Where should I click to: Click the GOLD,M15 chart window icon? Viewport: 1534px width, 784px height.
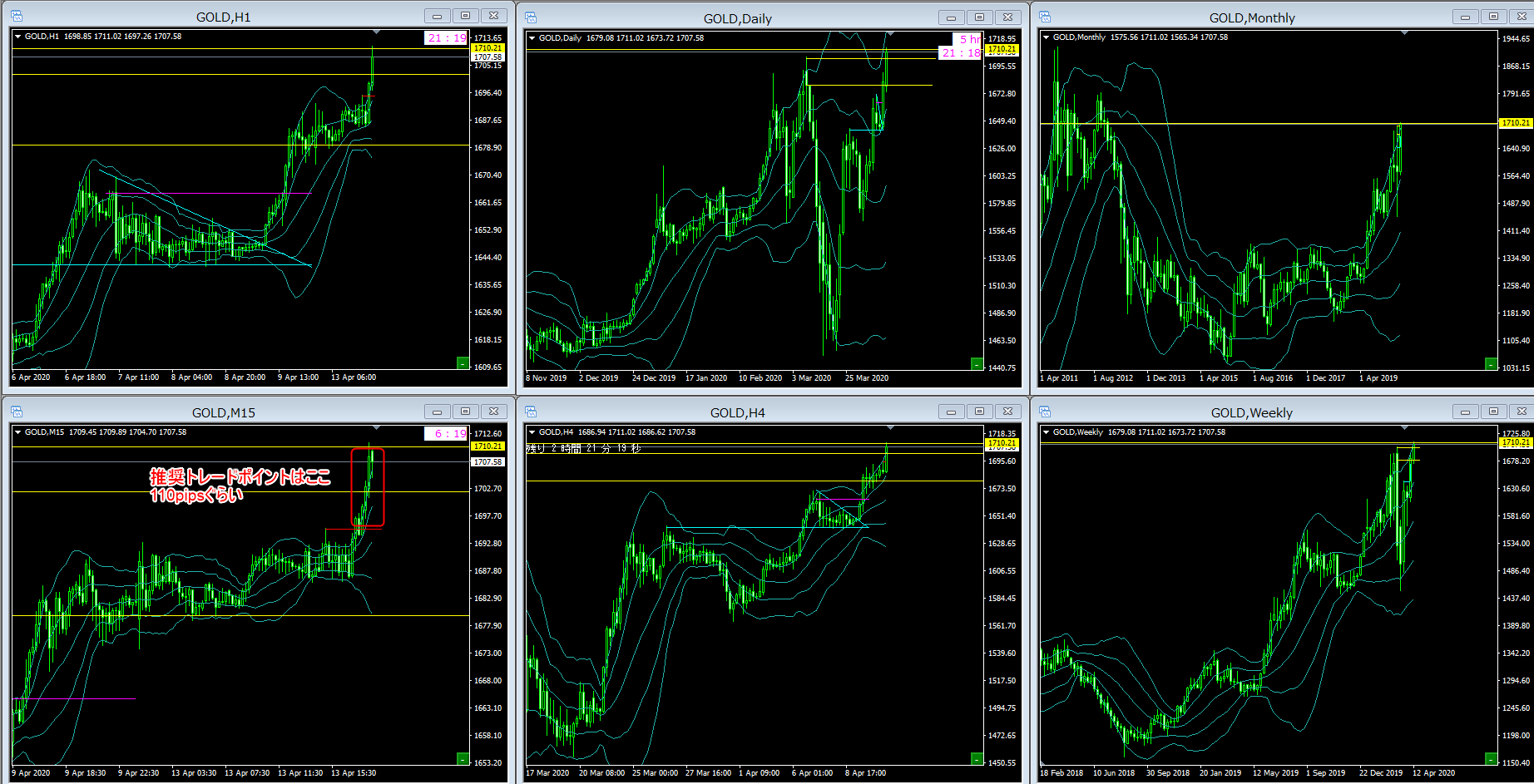pos(17,412)
